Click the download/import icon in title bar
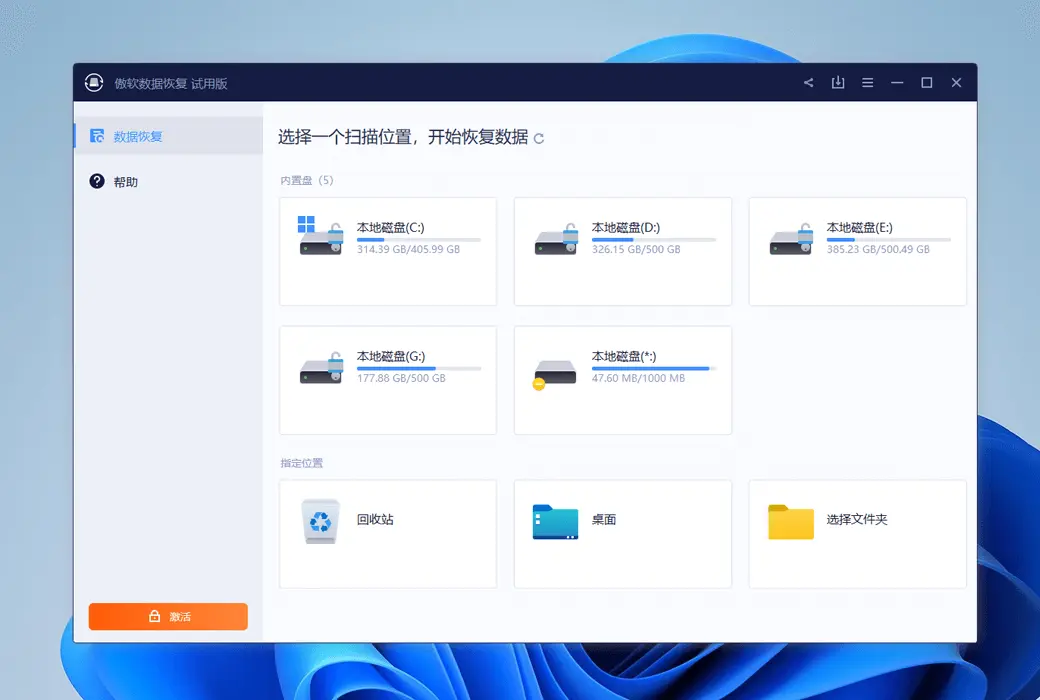The width and height of the screenshot is (1040, 700). [838, 82]
